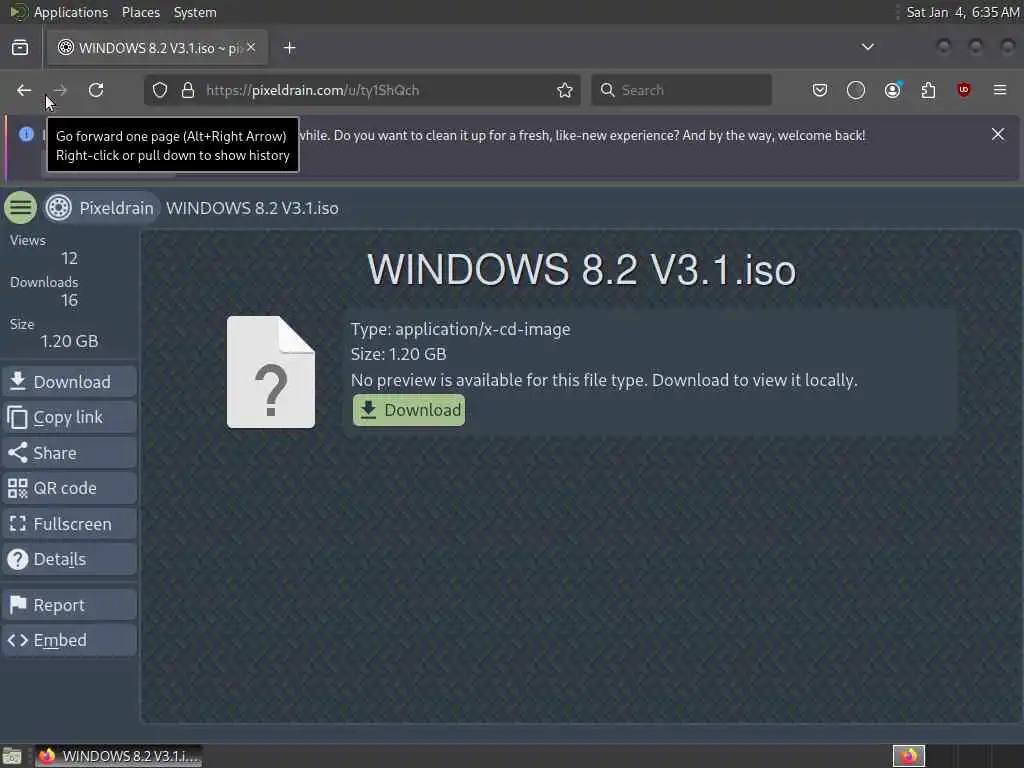Bookmark this page with the star
This screenshot has height=768, width=1024.
coord(565,90)
